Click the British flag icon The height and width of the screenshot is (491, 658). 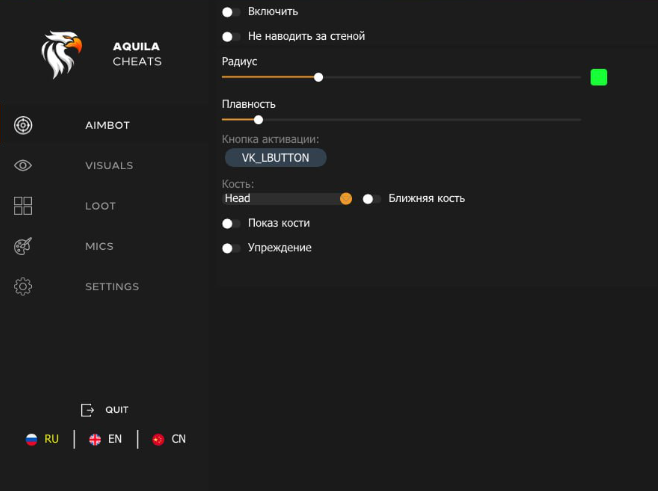95,439
